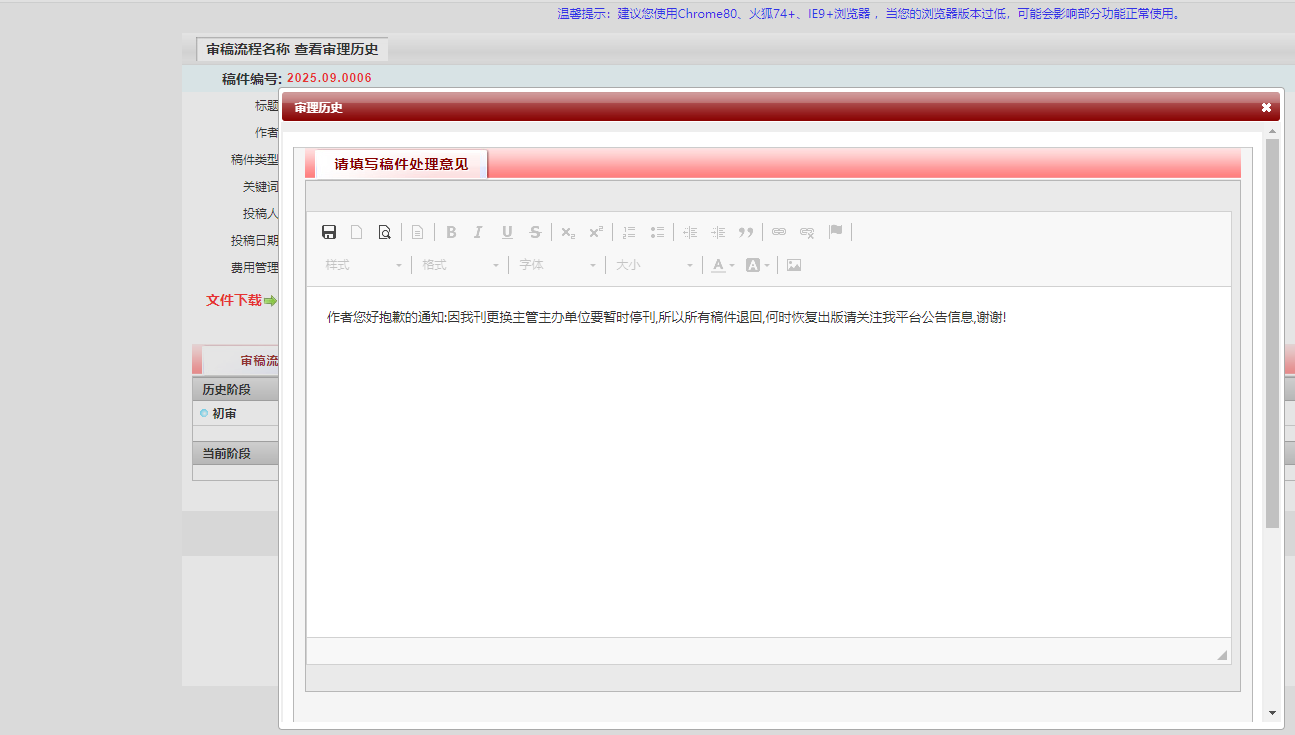The width and height of the screenshot is (1295, 735).
Task: Click the Insert Link icon
Action: click(779, 232)
